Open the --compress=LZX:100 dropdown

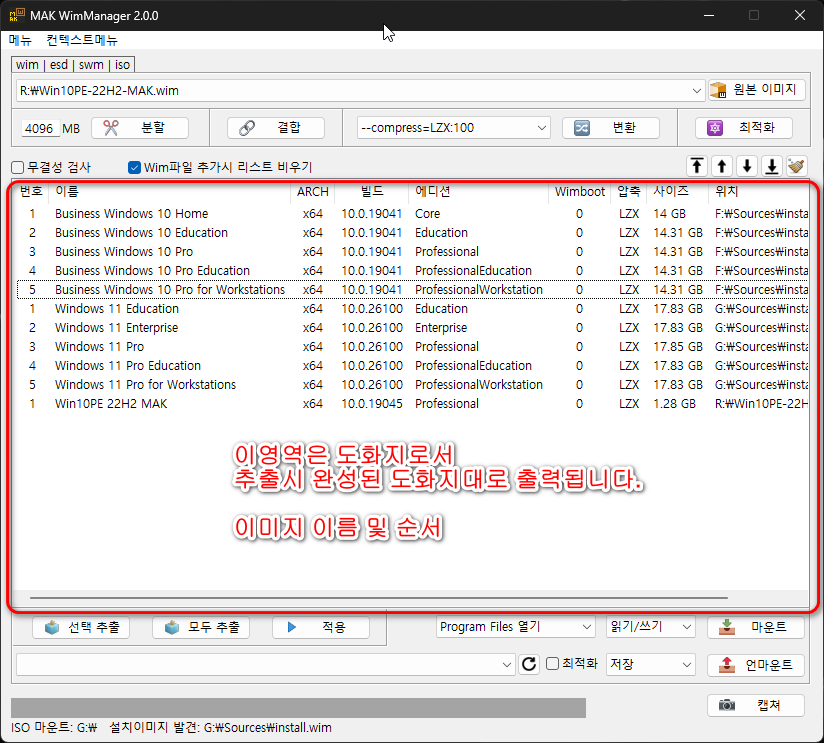(x=454, y=128)
